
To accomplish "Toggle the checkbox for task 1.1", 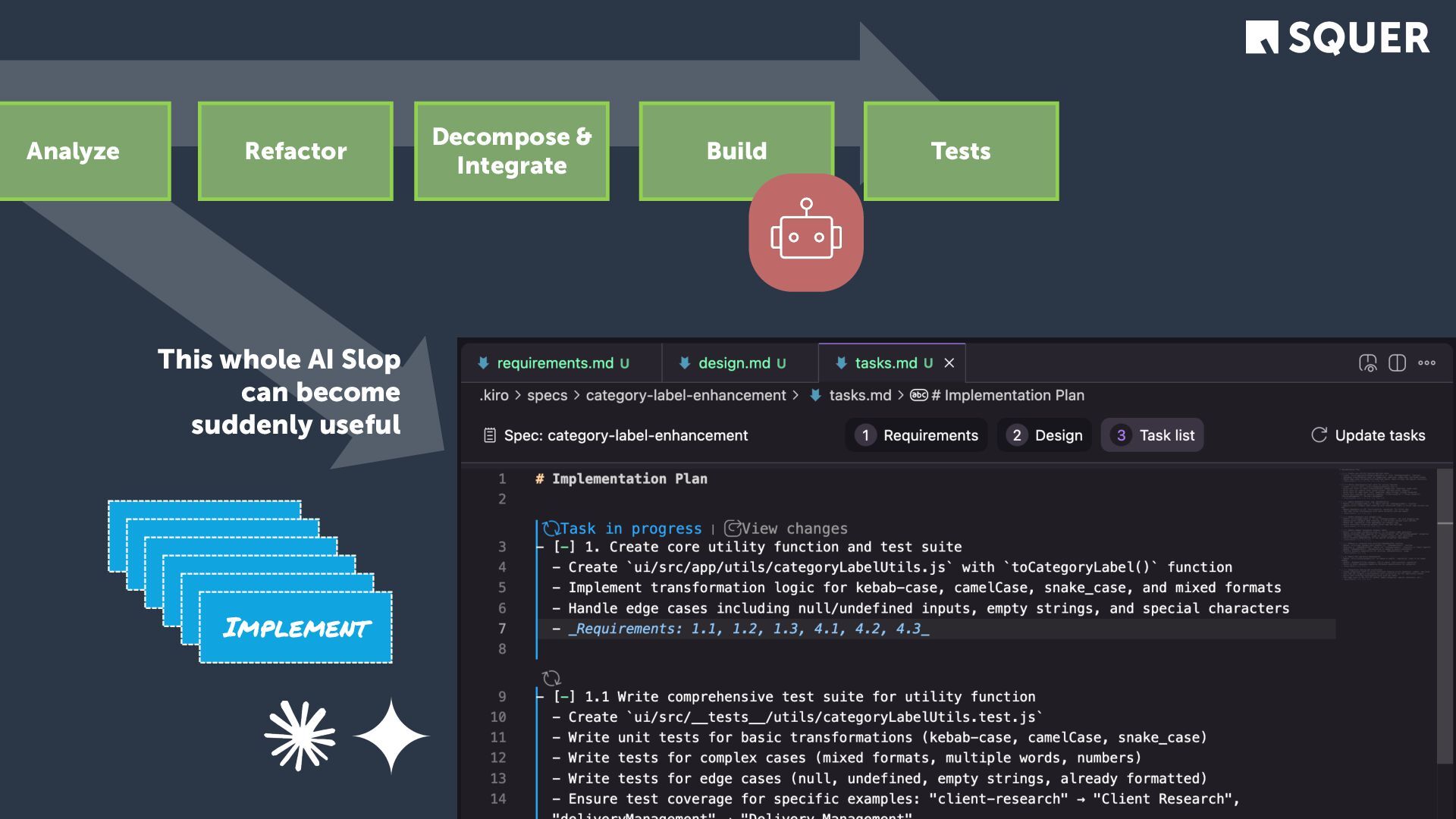I will [x=564, y=696].
